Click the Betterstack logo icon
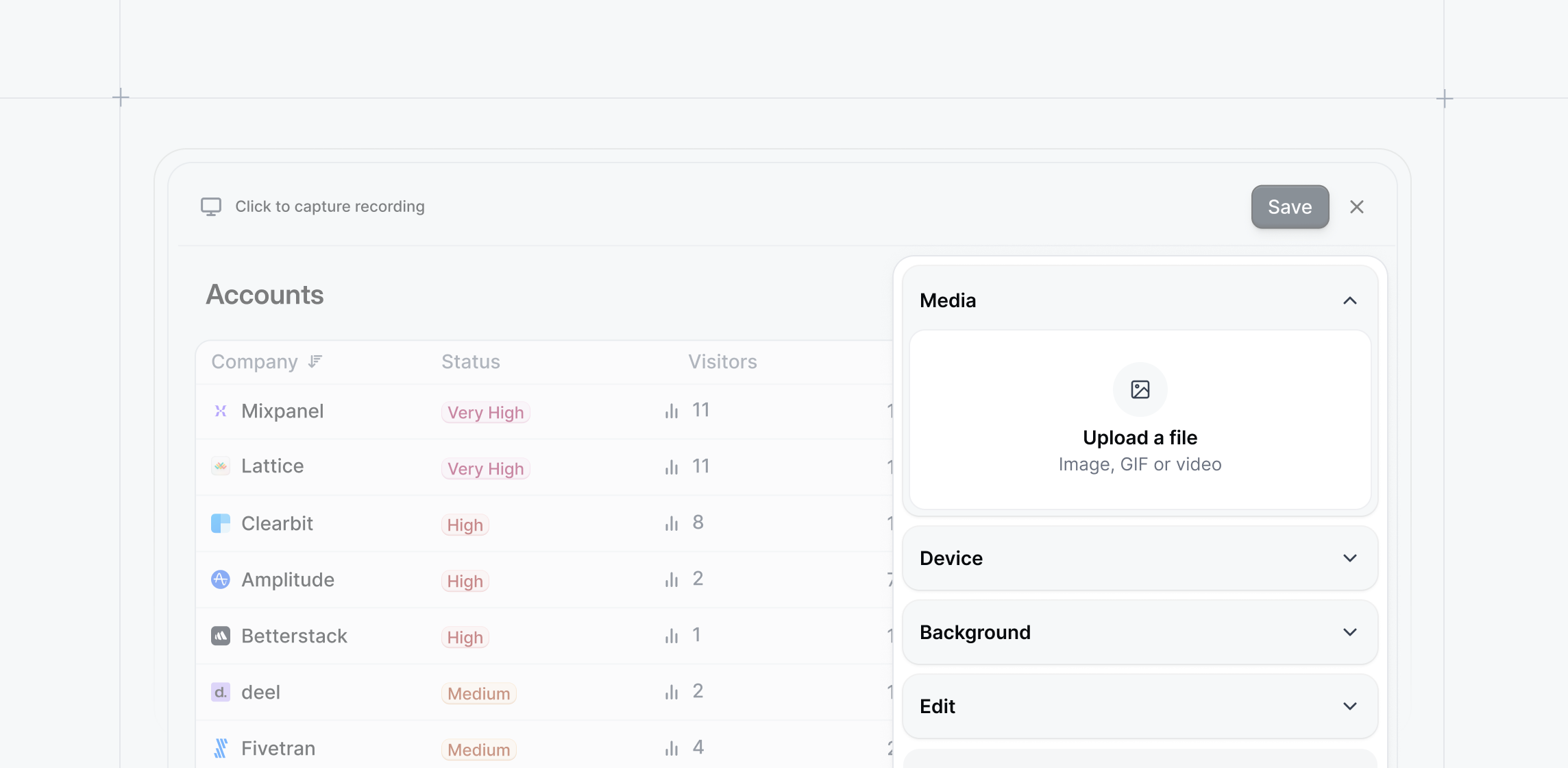Screen dimensions: 1568x768 click(x=221, y=636)
